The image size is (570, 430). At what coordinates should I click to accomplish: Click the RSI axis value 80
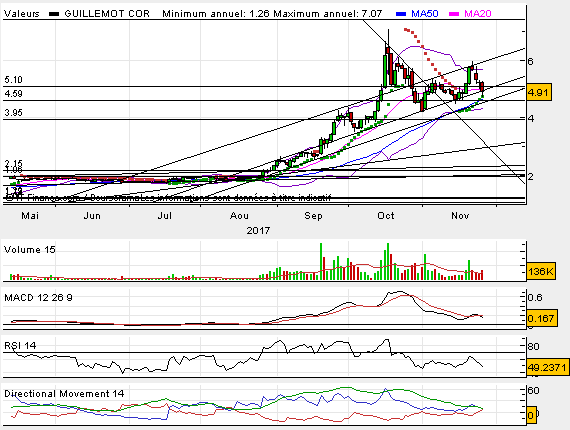point(533,346)
